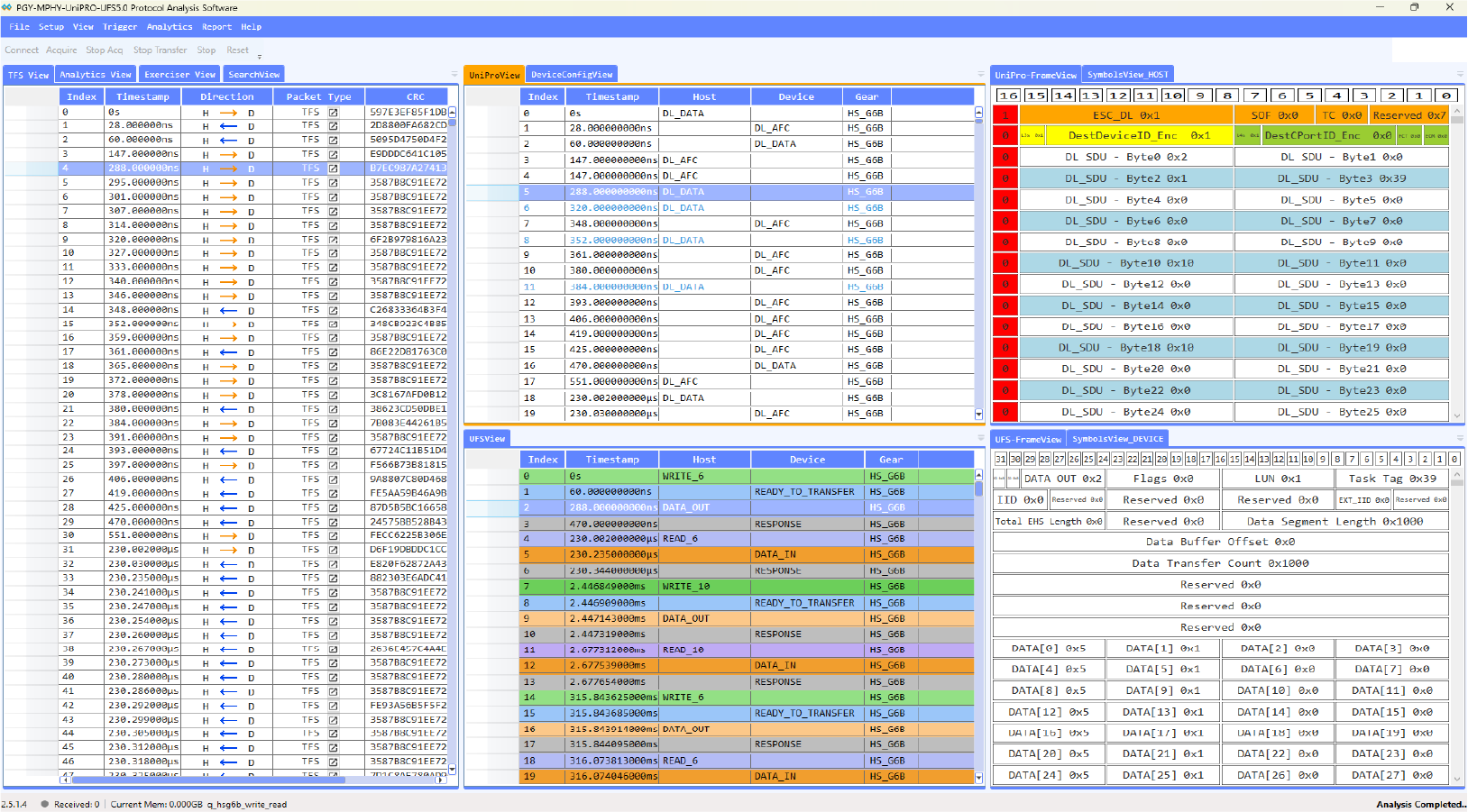The image size is (1468, 812).
Task: Open the DeviceConfigView tab
Action: click(x=571, y=74)
